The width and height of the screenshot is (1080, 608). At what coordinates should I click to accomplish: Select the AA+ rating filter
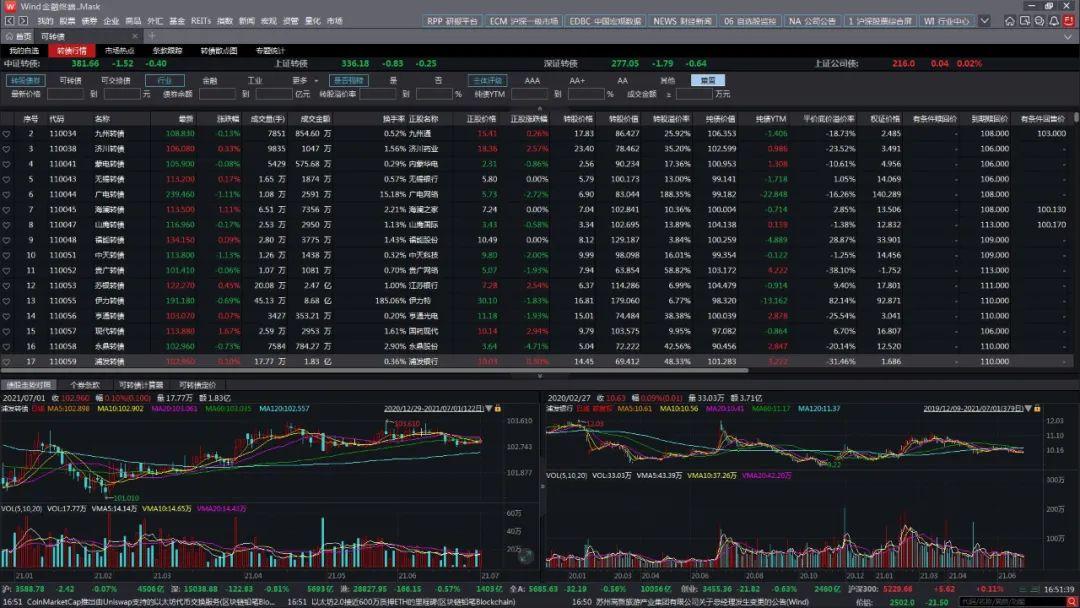577,81
